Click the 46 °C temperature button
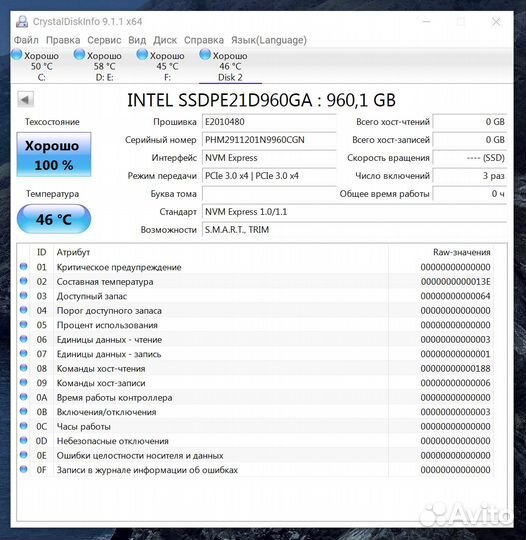Image resolution: width=526 pixels, height=540 pixels. pyautogui.click(x=54, y=219)
